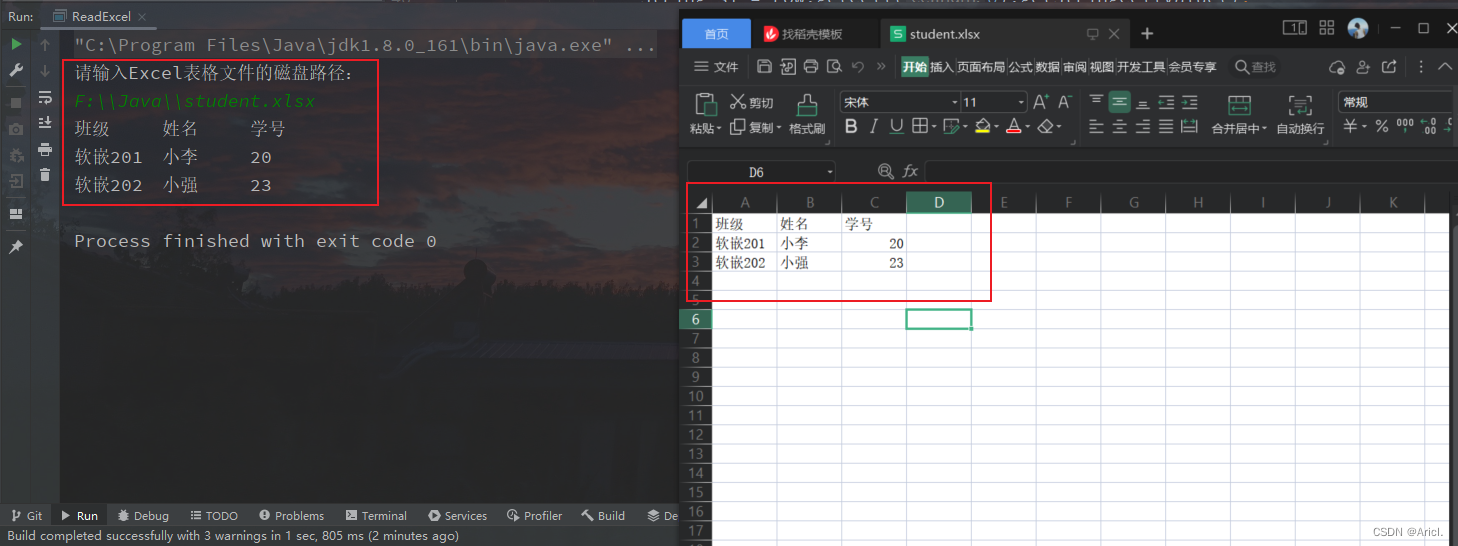Toggle italic text formatting
The width and height of the screenshot is (1458, 546).
[x=873, y=127]
